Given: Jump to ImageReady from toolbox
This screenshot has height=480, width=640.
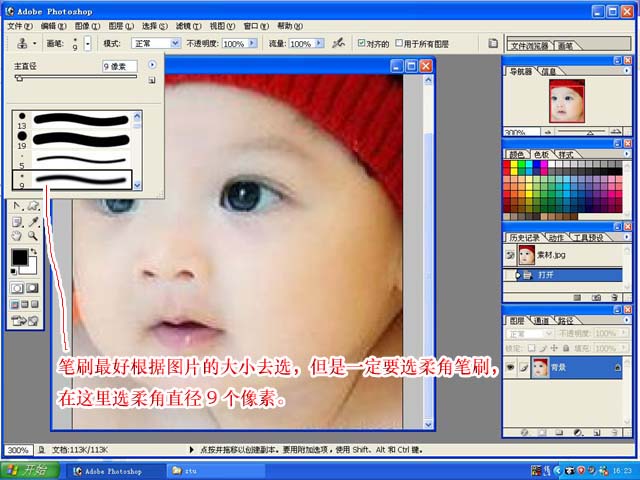Looking at the screenshot, I should [24, 321].
